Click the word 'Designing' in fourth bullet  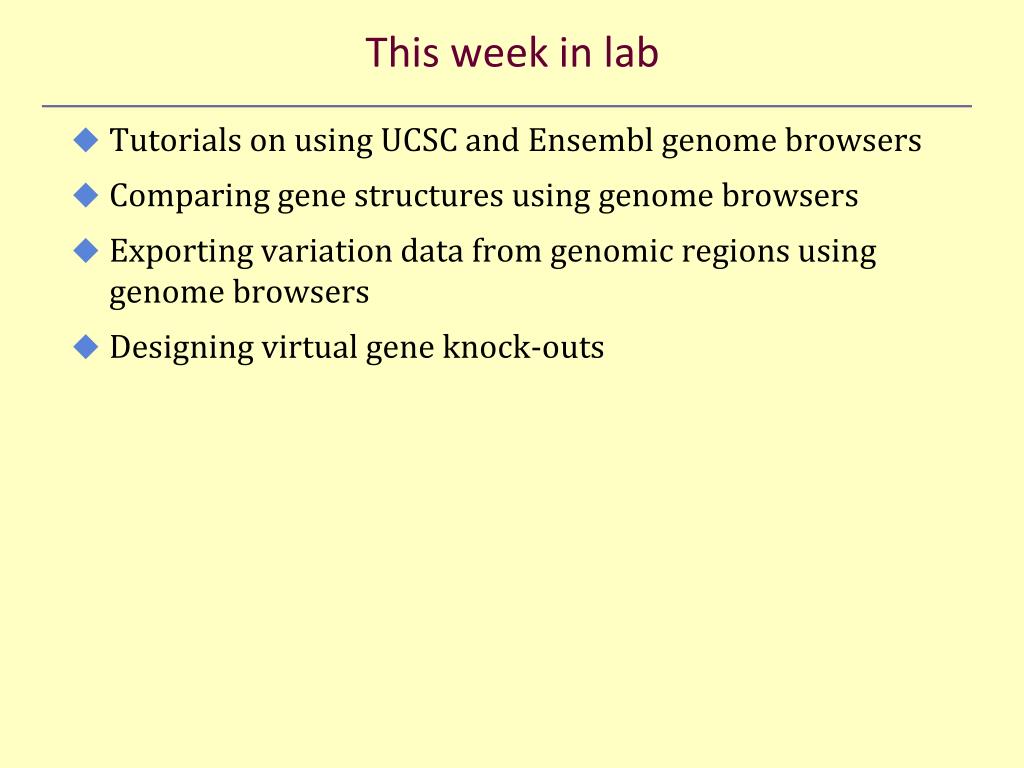click(x=182, y=348)
